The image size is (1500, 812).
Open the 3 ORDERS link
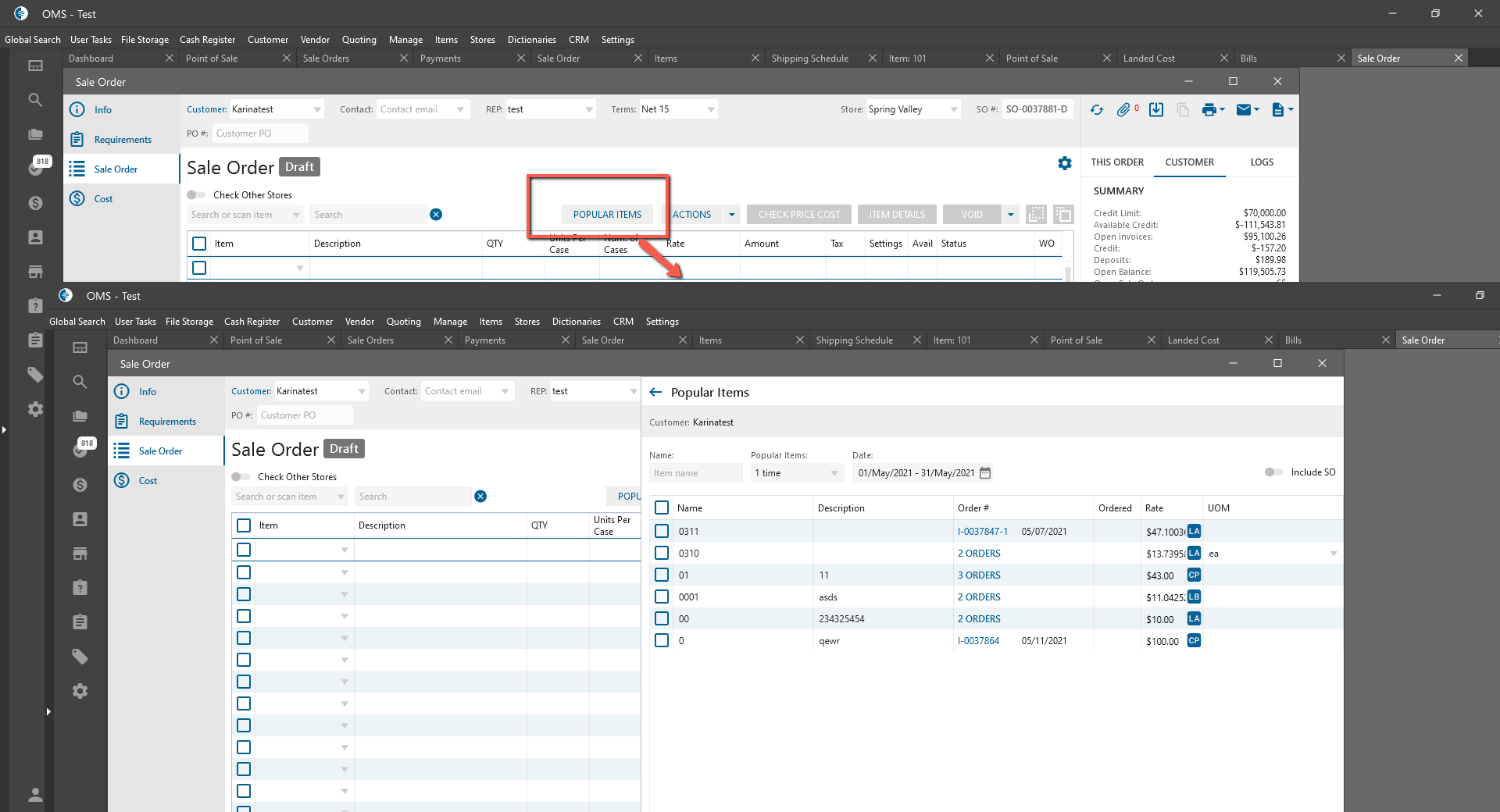pyautogui.click(x=979, y=575)
